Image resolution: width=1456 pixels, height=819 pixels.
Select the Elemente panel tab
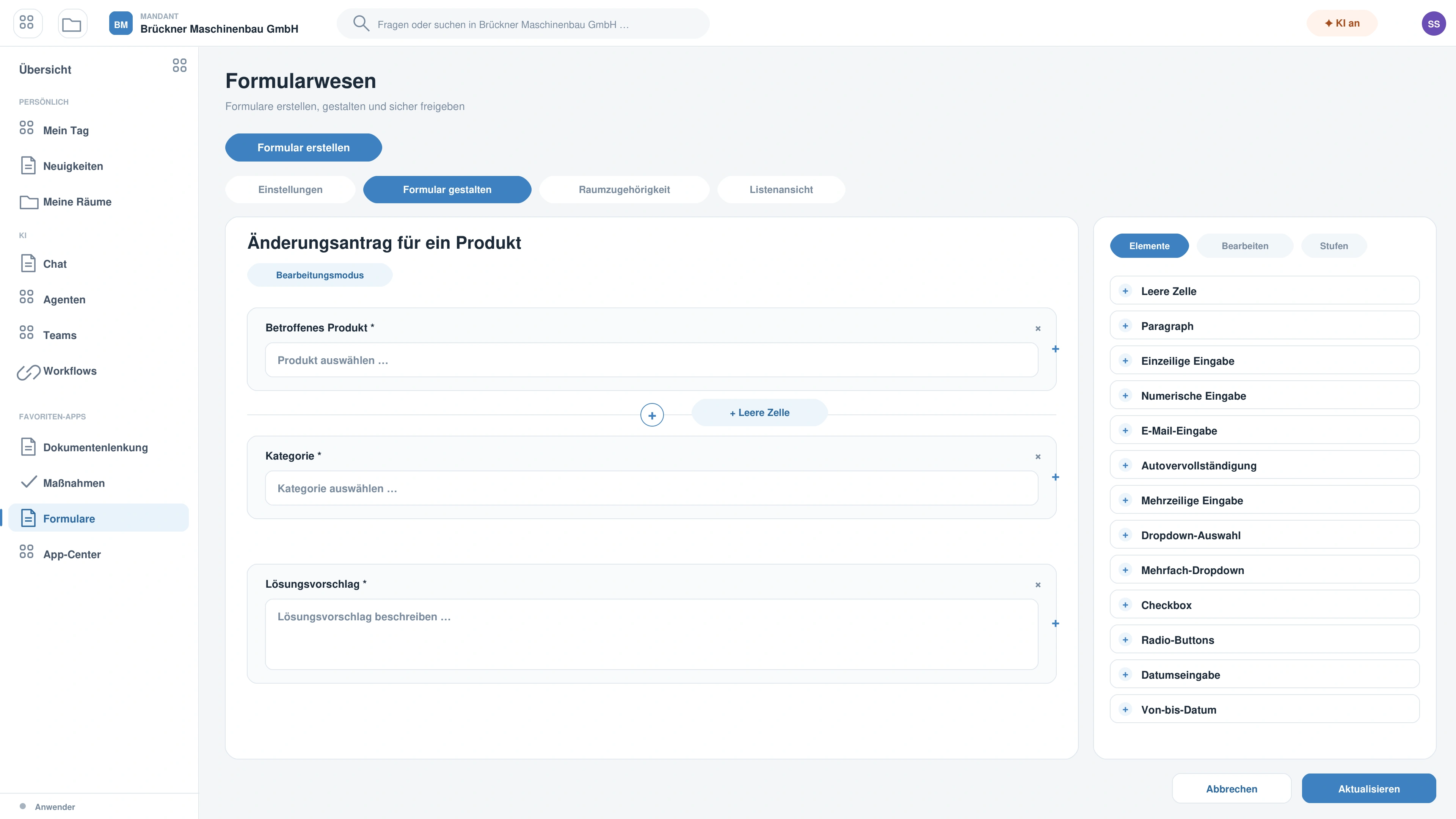point(1149,246)
